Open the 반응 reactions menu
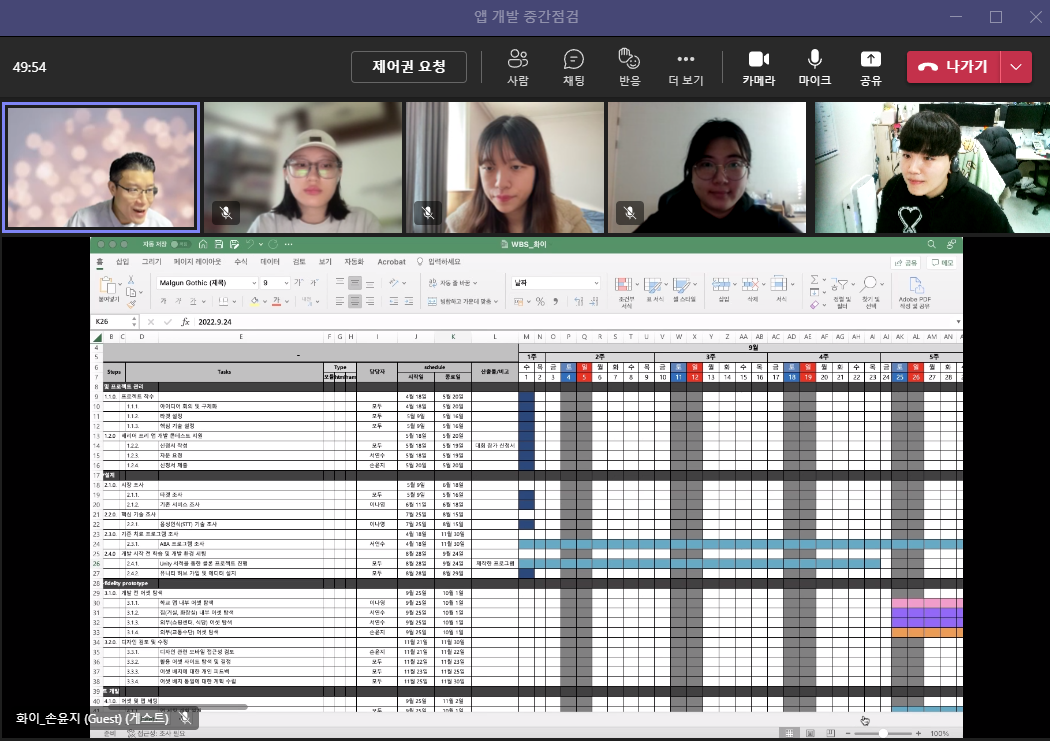Screen dimensions: 1050x741 629,67
